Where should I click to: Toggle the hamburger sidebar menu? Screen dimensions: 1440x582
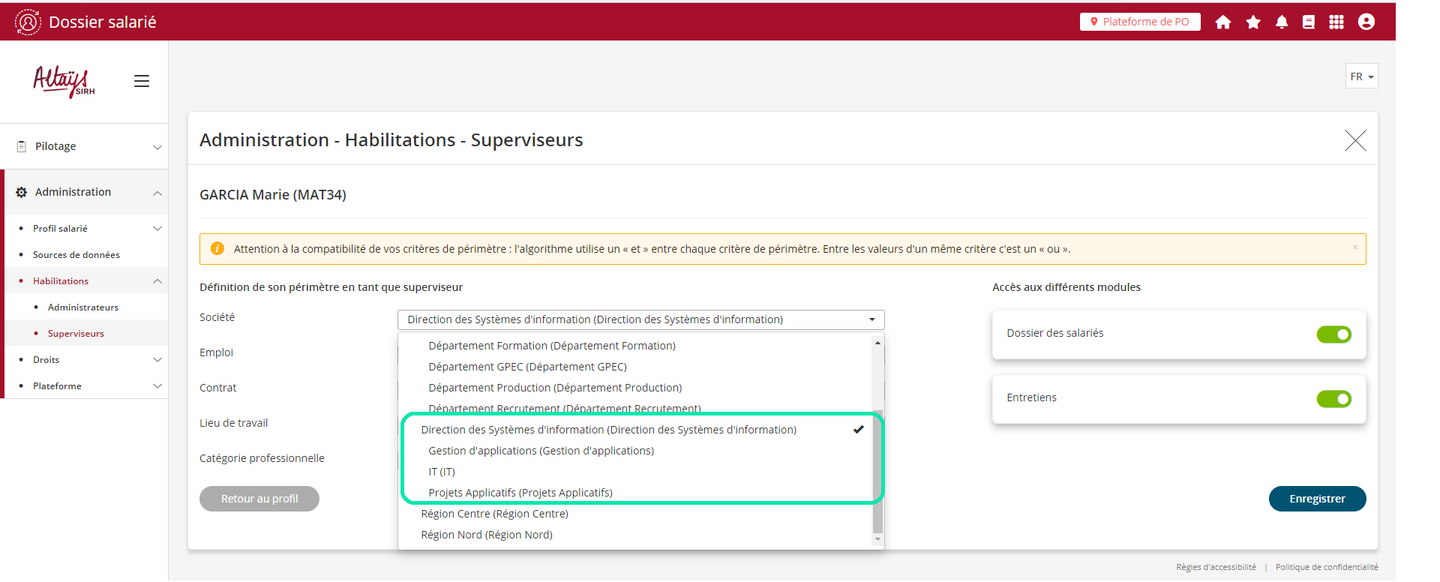tap(142, 81)
